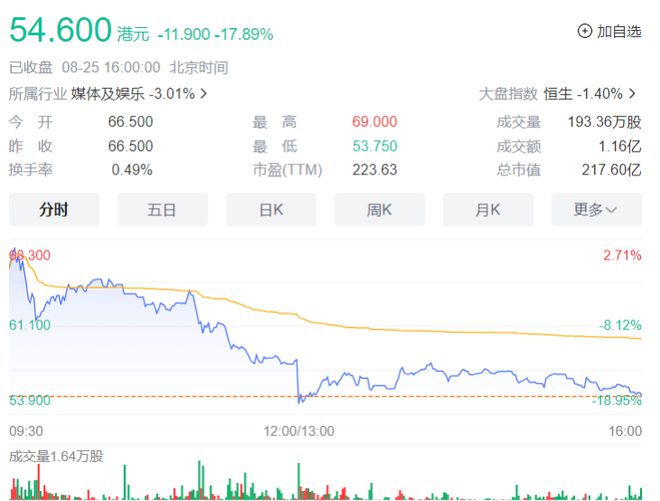Open the 周K candlestick tab
Image resolution: width=660 pixels, height=501 pixels.
tap(379, 210)
